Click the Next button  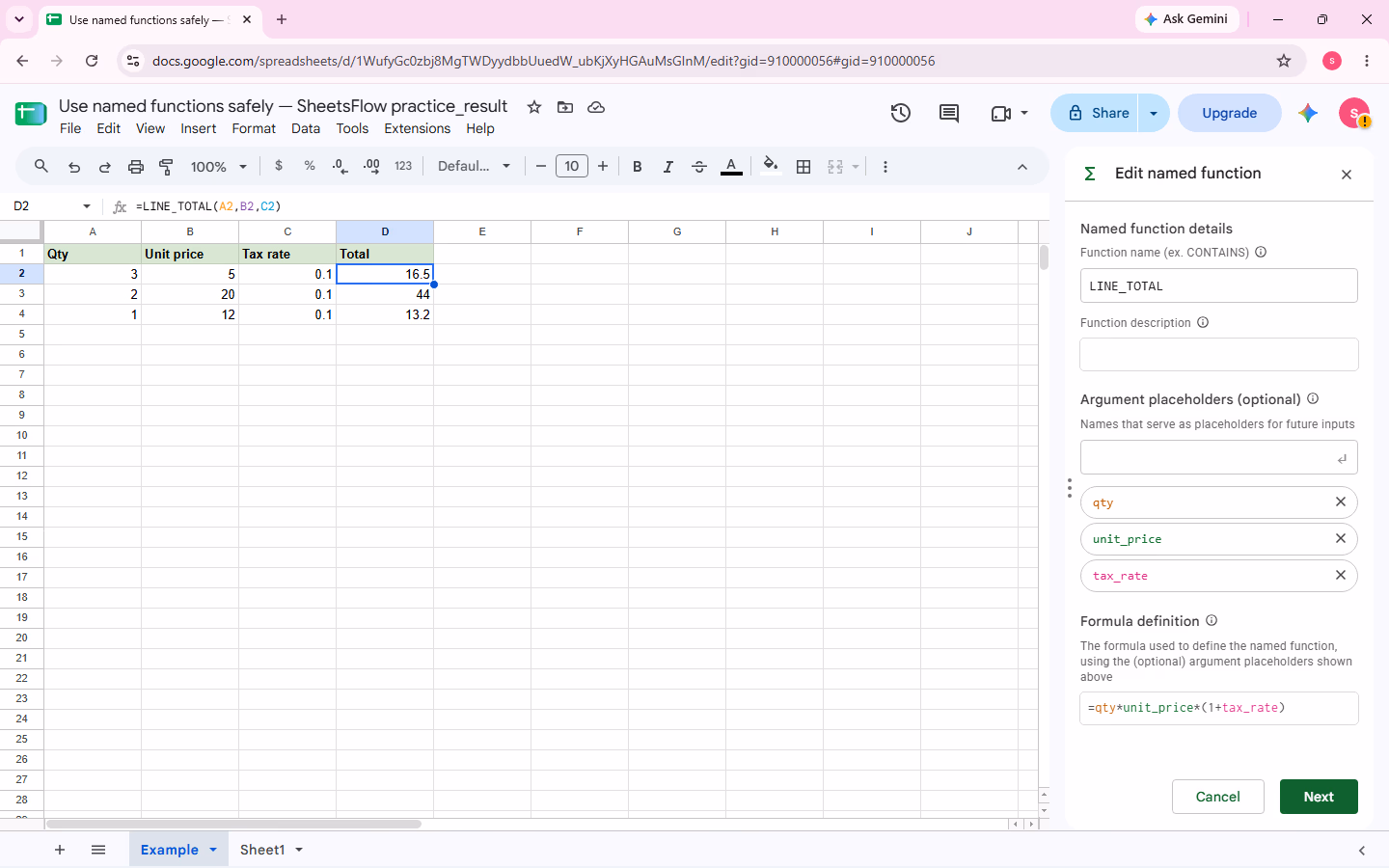pyautogui.click(x=1319, y=797)
